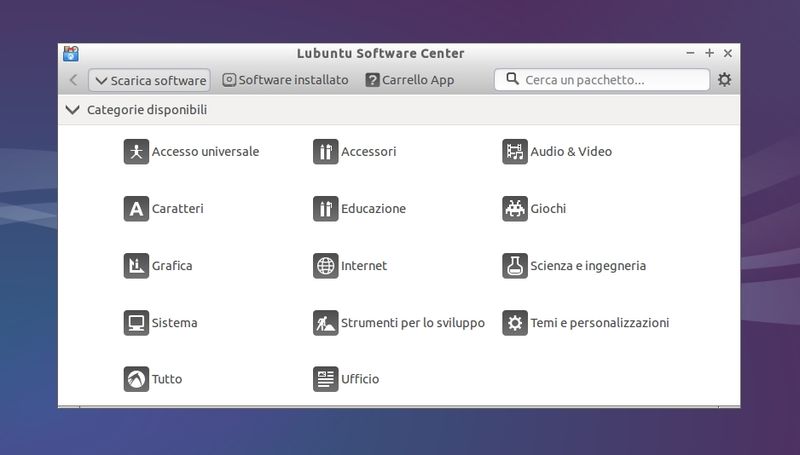Viewport: 800px width, 455px height.
Task: Click the Grafica label
Action: (x=172, y=266)
